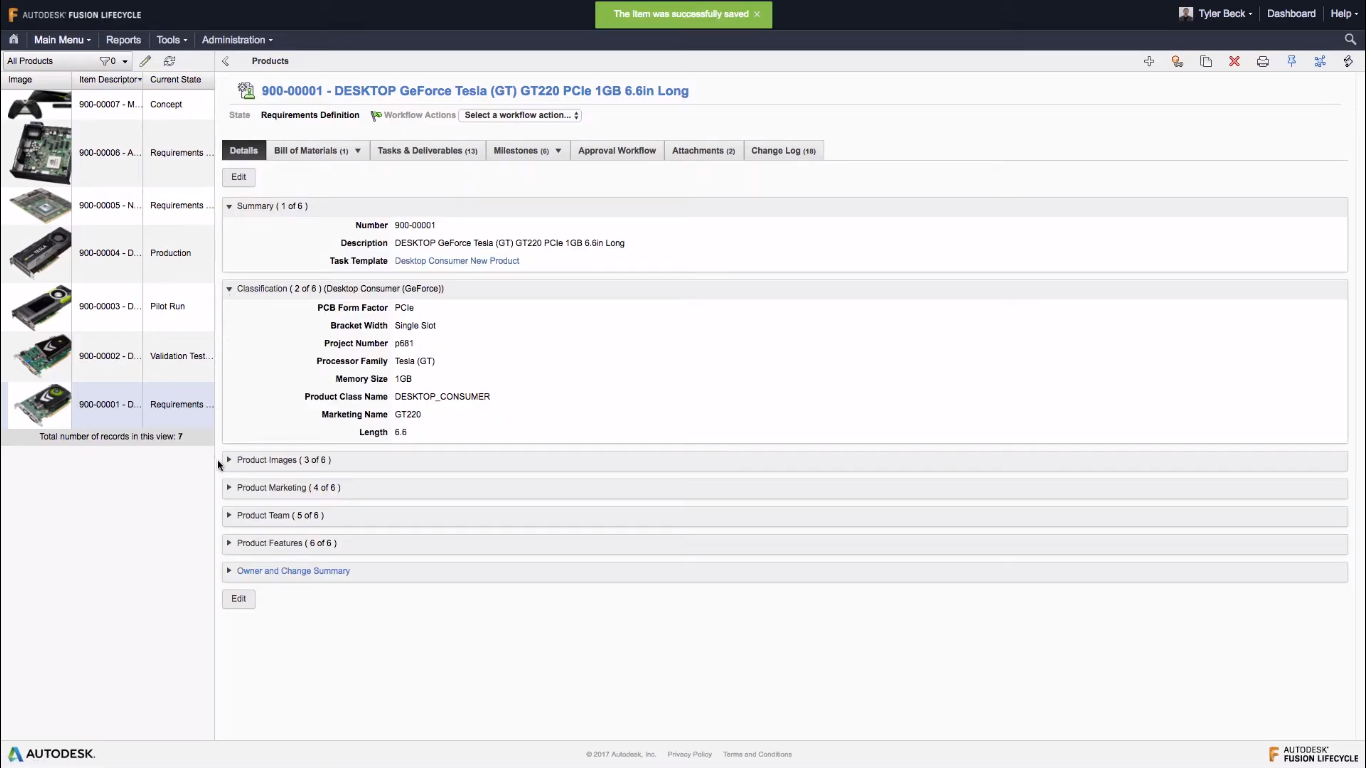Select the 900-00002 Validation Test row
The height and width of the screenshot is (768, 1366).
107,356
